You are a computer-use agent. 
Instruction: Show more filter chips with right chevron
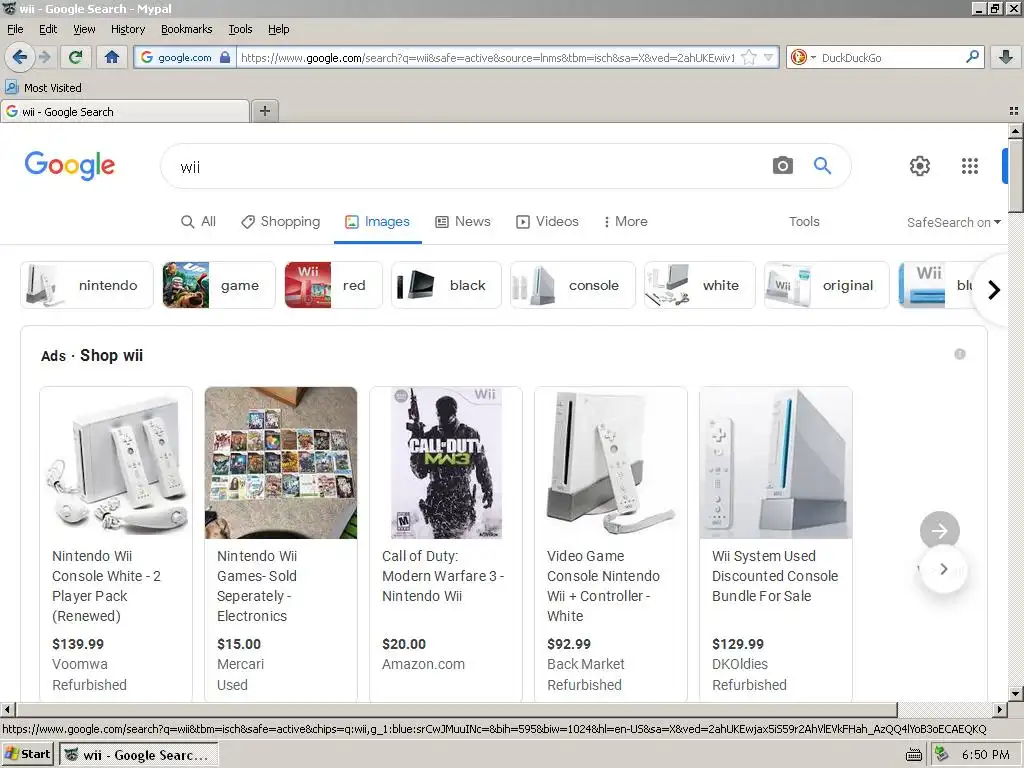994,289
